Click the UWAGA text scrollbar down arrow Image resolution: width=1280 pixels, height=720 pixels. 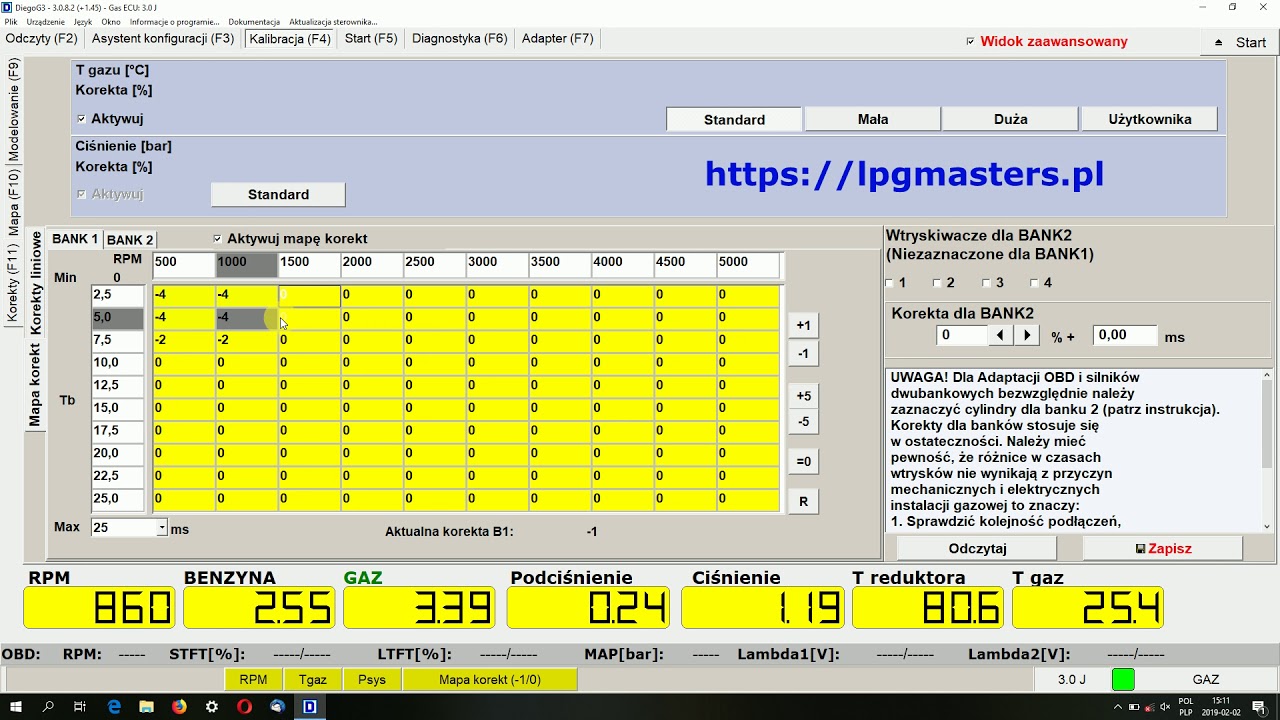1267,526
